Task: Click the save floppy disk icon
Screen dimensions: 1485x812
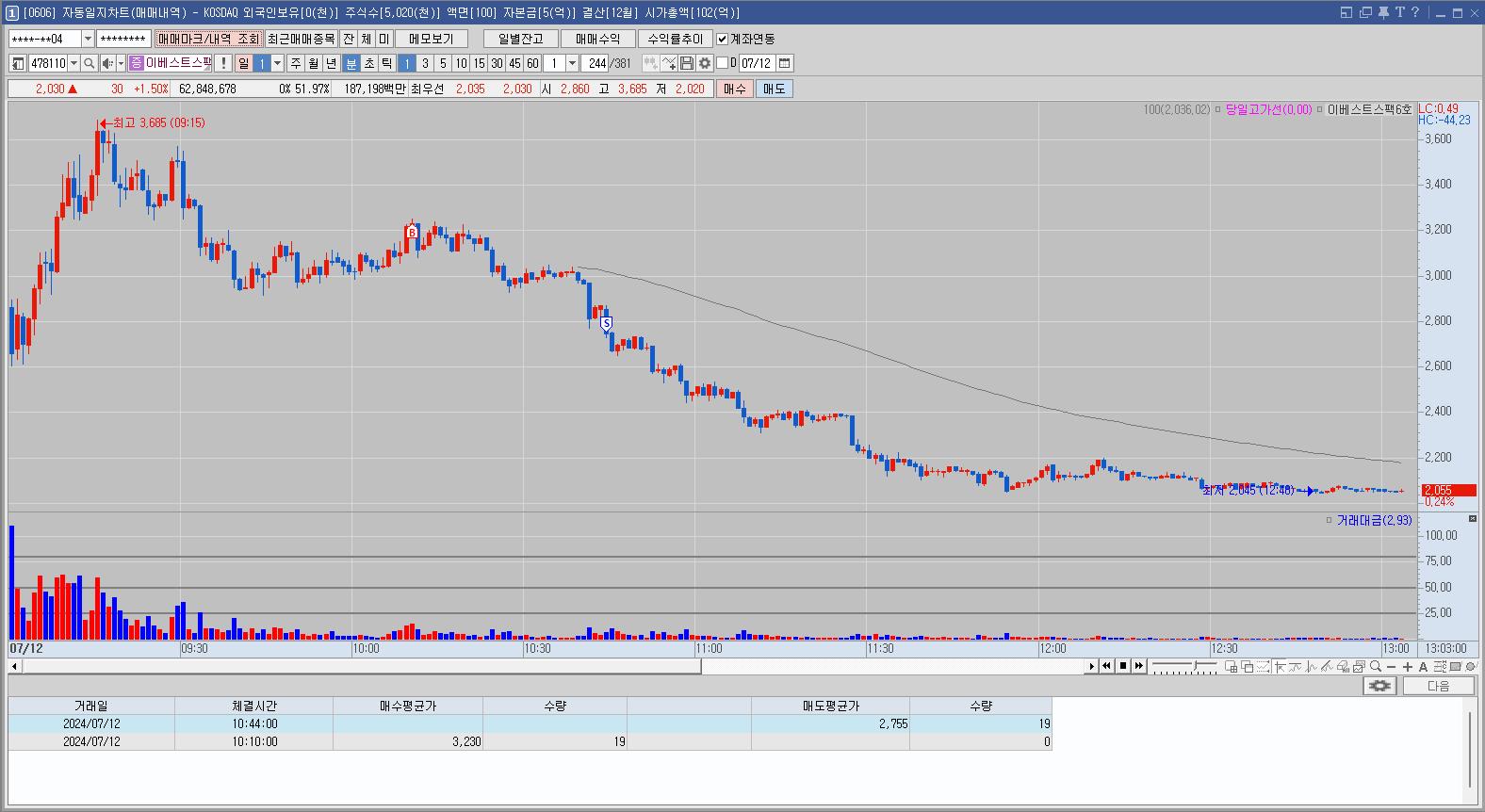Action: [687, 63]
